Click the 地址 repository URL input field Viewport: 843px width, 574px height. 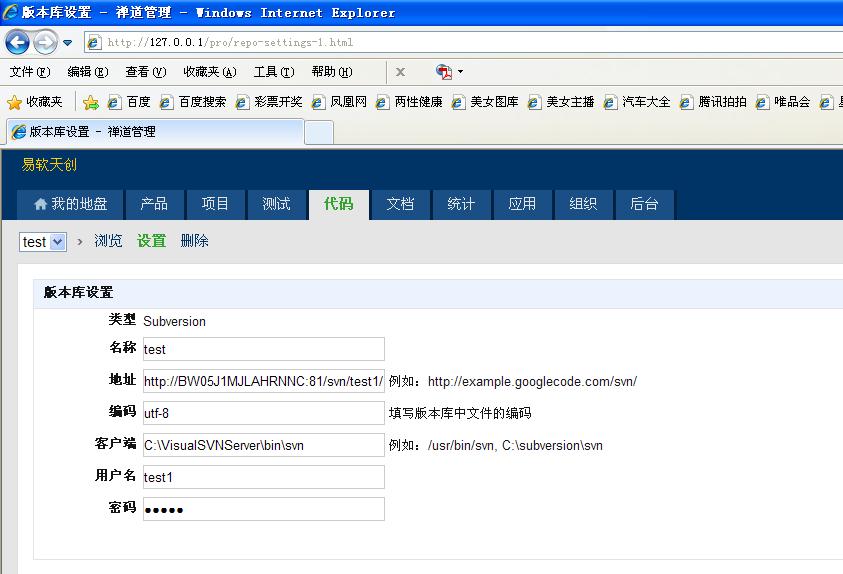tap(263, 381)
